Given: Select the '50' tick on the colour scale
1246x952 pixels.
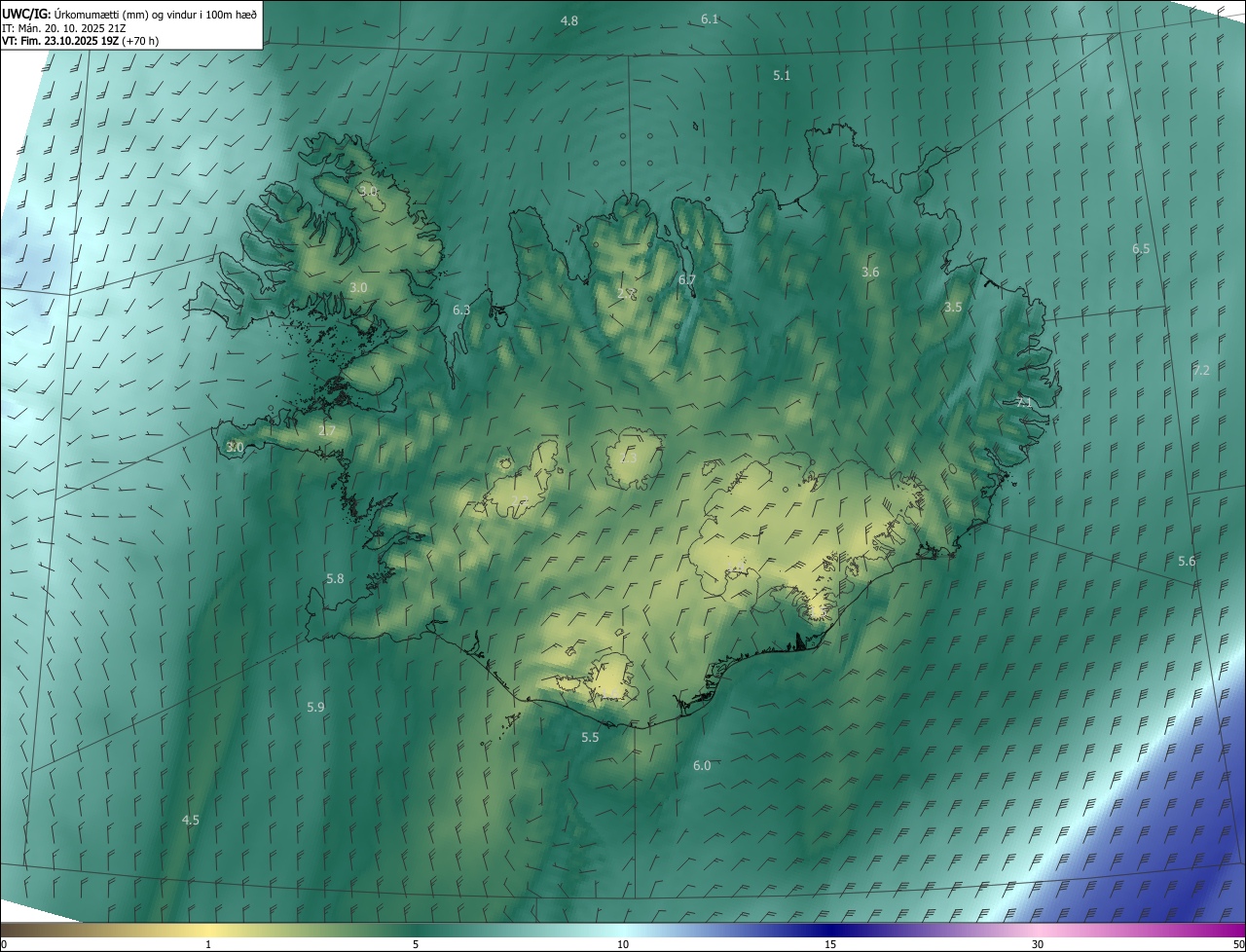Looking at the screenshot, I should point(1238,945).
